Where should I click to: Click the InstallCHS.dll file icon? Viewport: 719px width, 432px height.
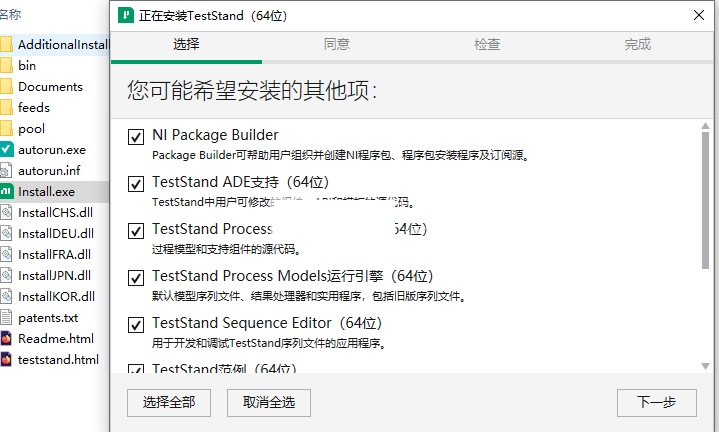6,212
